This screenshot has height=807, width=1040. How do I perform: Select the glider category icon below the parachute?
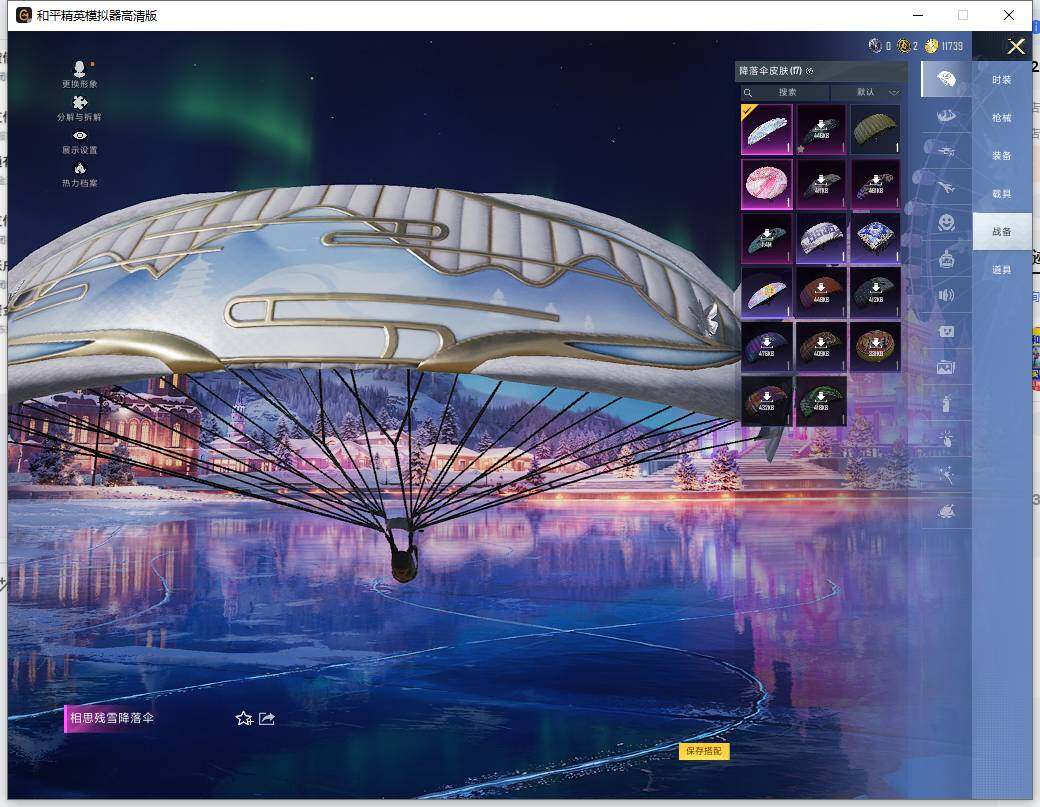tap(946, 116)
